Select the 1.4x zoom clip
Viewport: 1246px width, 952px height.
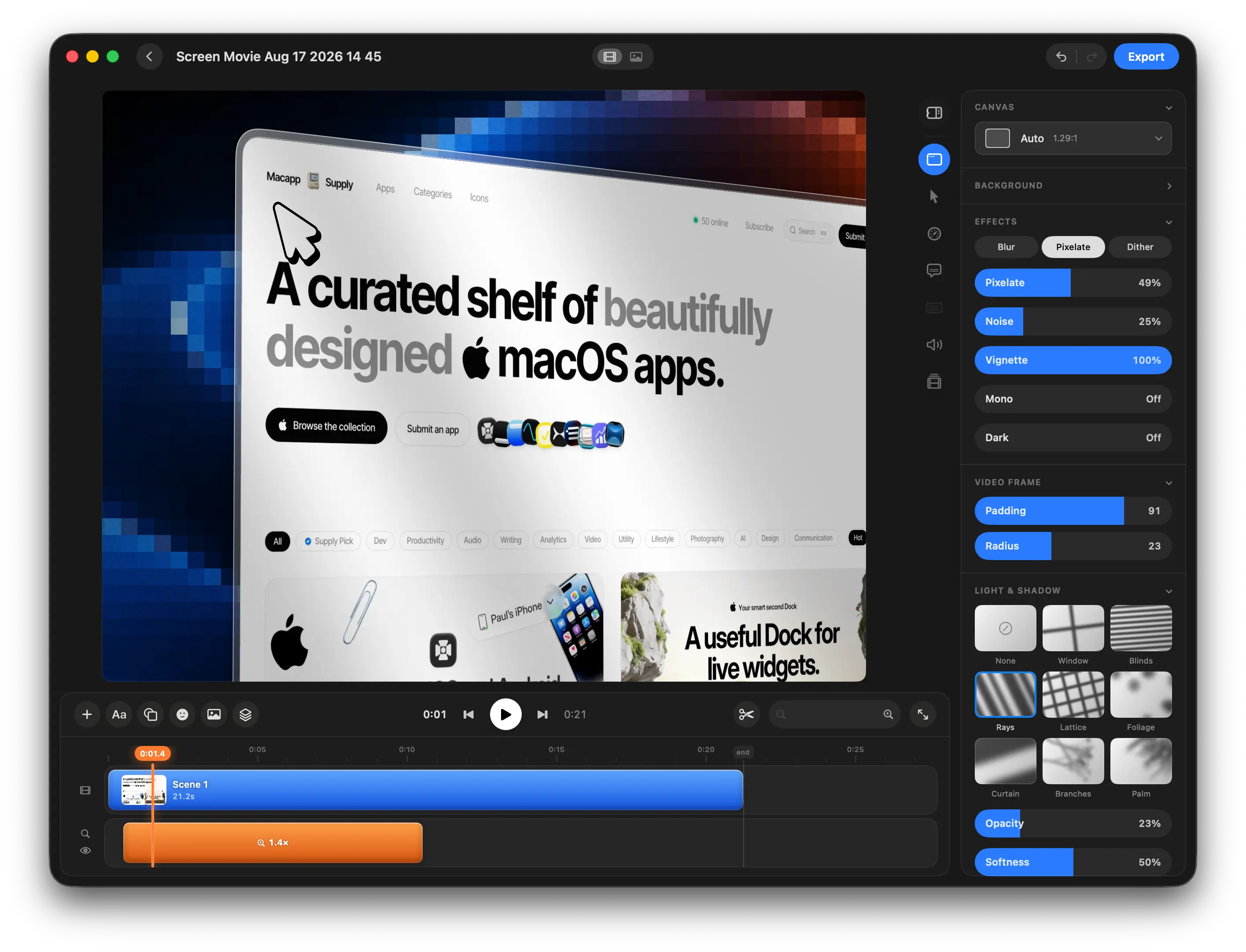(273, 843)
